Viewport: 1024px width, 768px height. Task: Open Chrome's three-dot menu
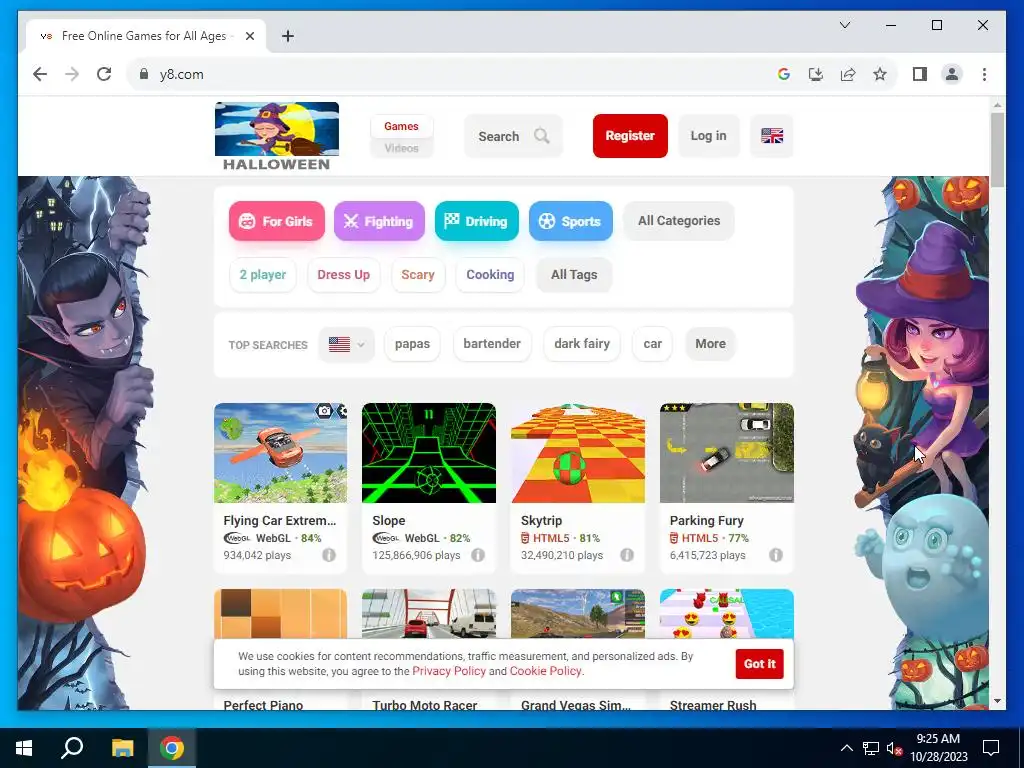point(984,74)
